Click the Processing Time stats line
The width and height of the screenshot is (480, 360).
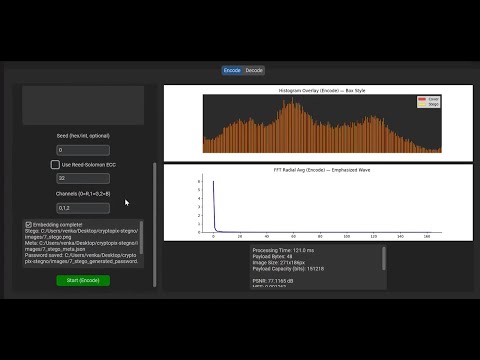pyautogui.click(x=283, y=250)
